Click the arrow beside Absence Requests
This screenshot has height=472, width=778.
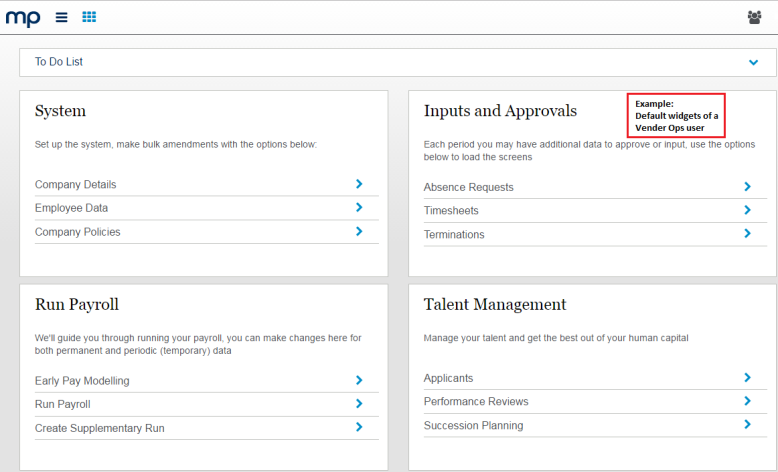coord(747,187)
